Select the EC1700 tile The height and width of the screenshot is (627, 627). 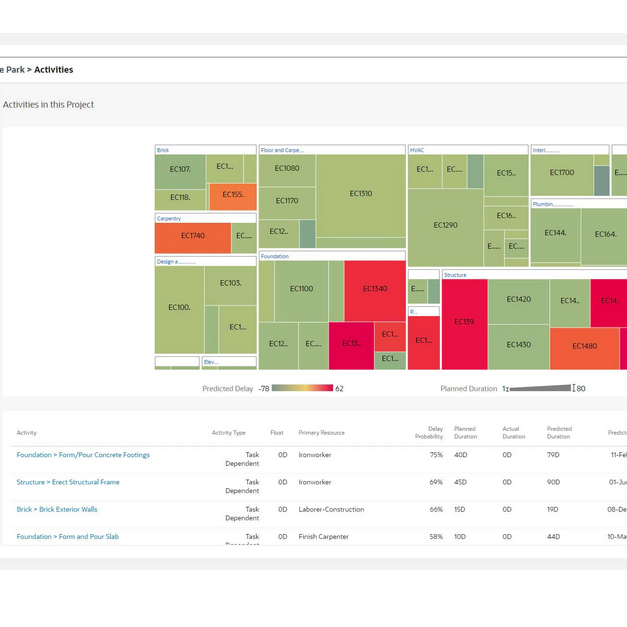[x=561, y=173]
